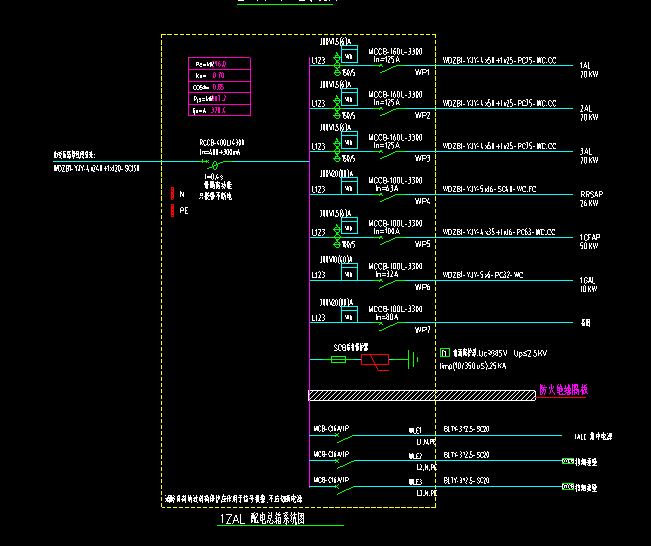The image size is (651, 546).
Task: Click the magenta fireproof tray label text
Action: click(563, 390)
